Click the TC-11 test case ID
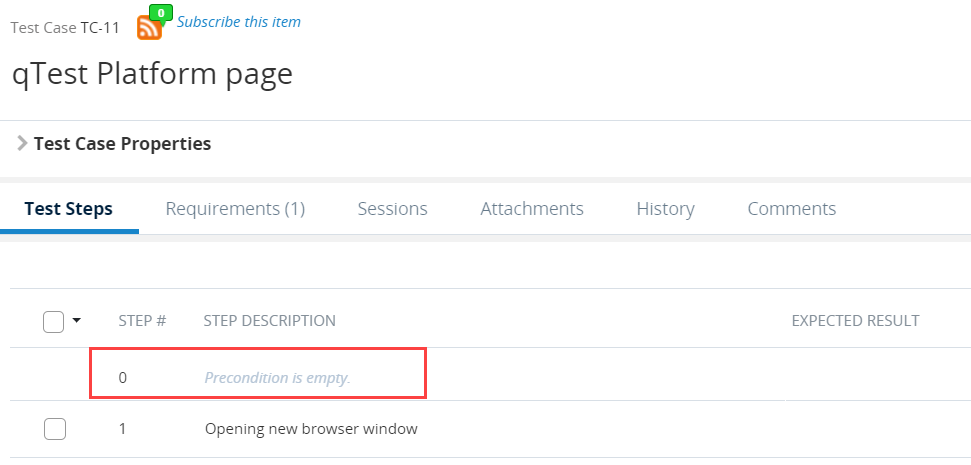Viewport: 971px width, 465px height. pyautogui.click(x=100, y=28)
